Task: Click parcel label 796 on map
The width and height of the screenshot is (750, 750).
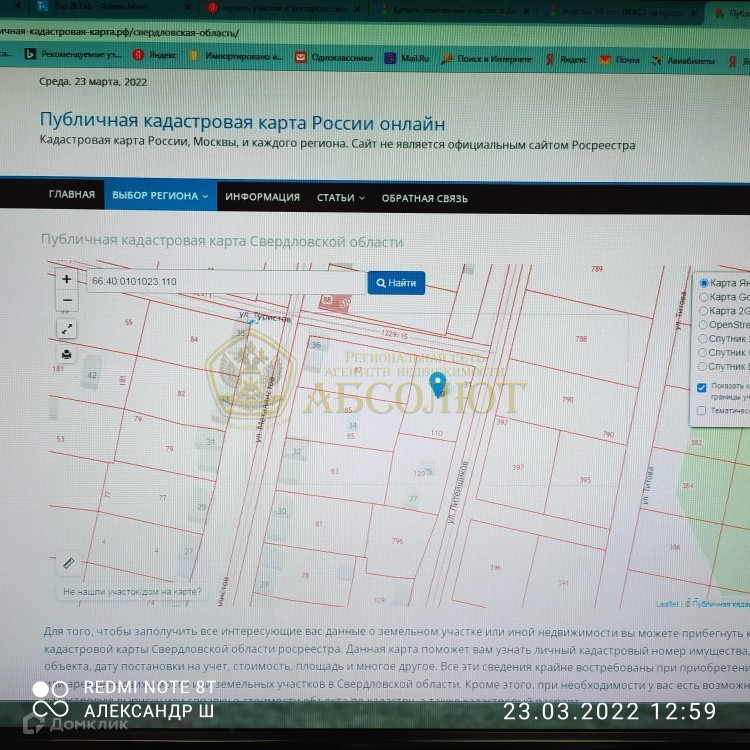Action: (x=397, y=541)
